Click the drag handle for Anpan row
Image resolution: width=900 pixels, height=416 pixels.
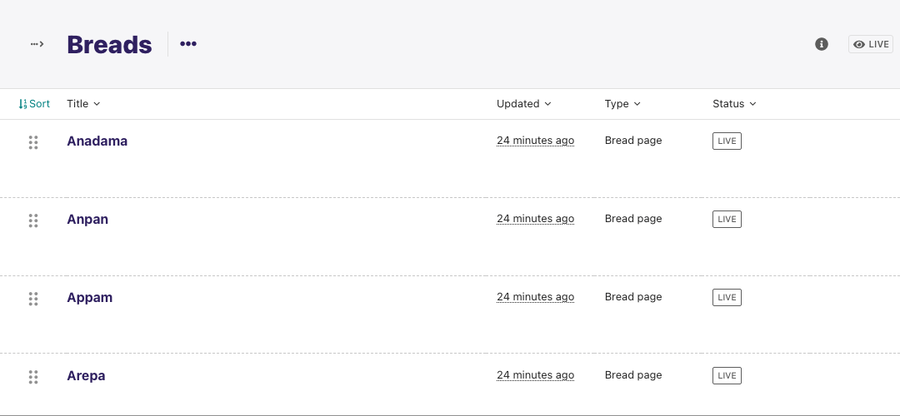coord(33,220)
